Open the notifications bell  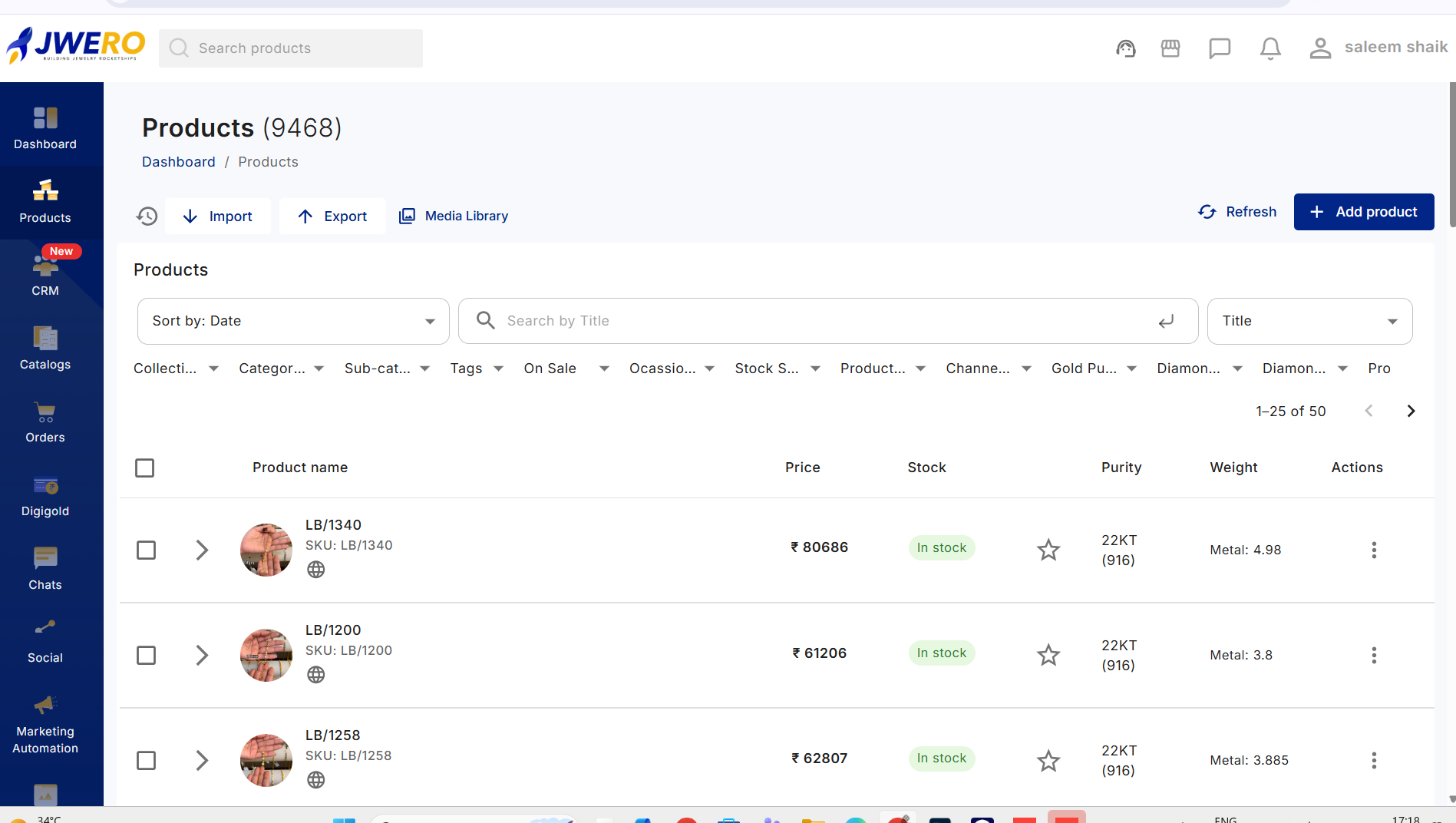(1270, 48)
